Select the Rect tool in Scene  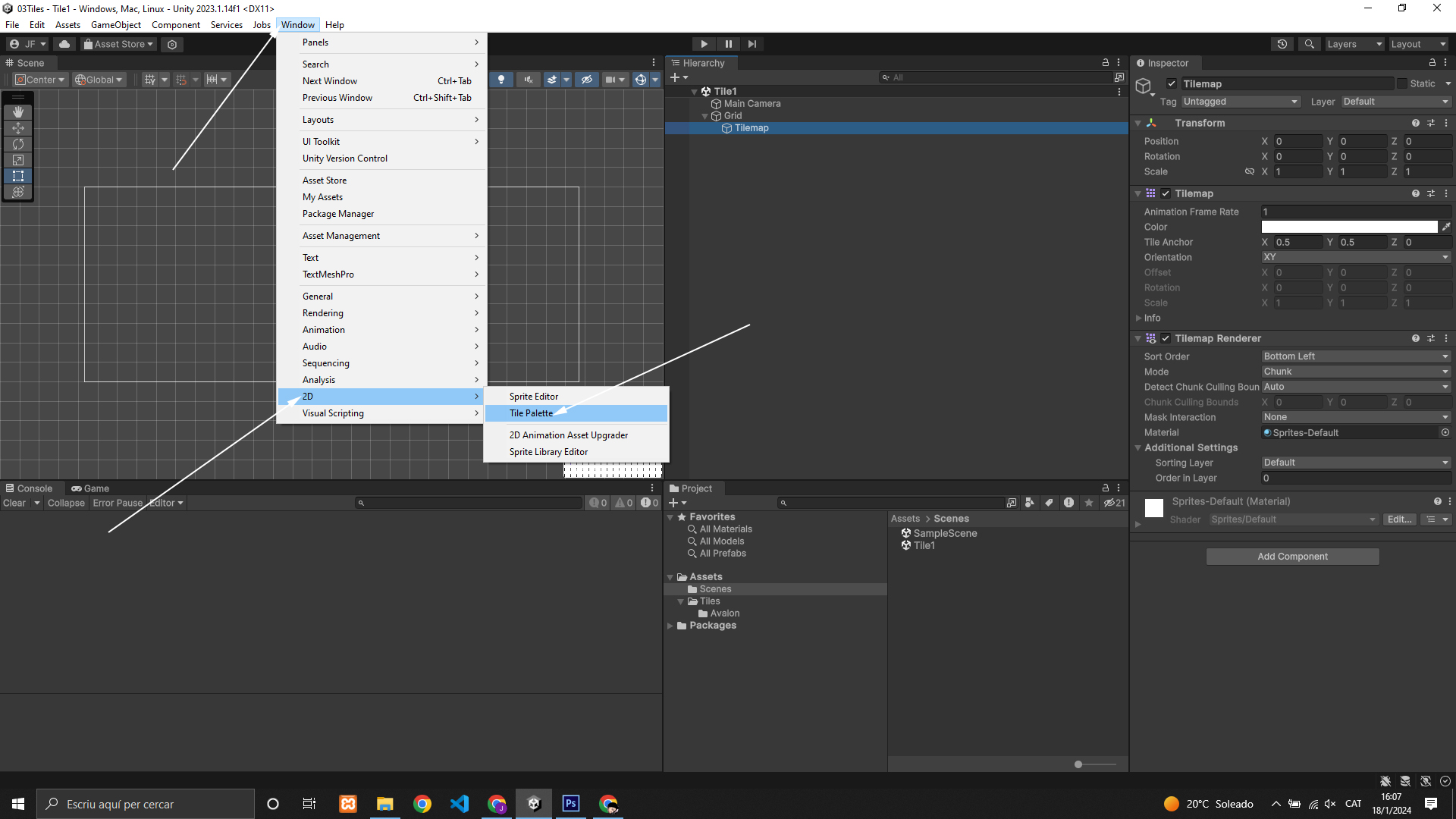tap(18, 176)
